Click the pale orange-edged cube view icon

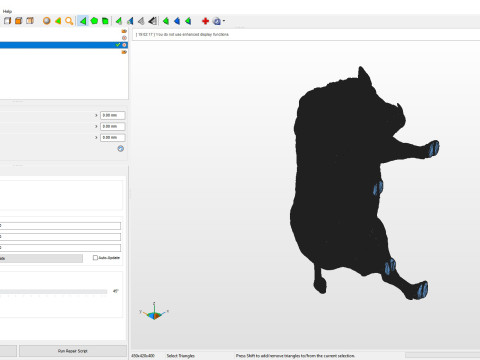point(30,21)
